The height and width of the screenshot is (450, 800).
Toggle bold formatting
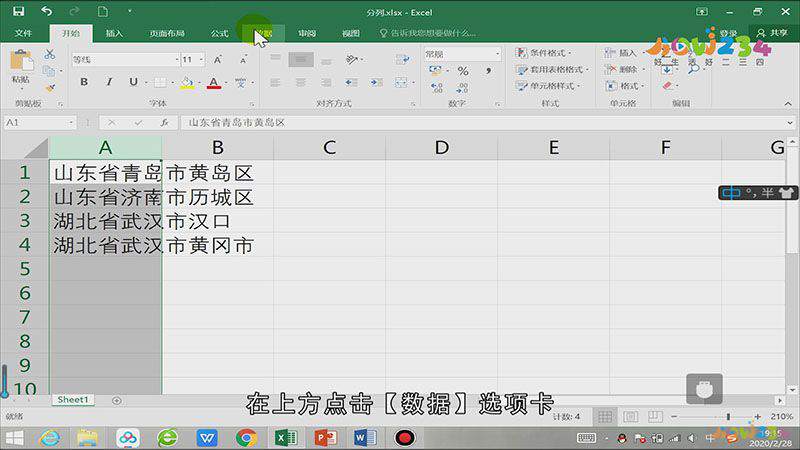[84, 82]
